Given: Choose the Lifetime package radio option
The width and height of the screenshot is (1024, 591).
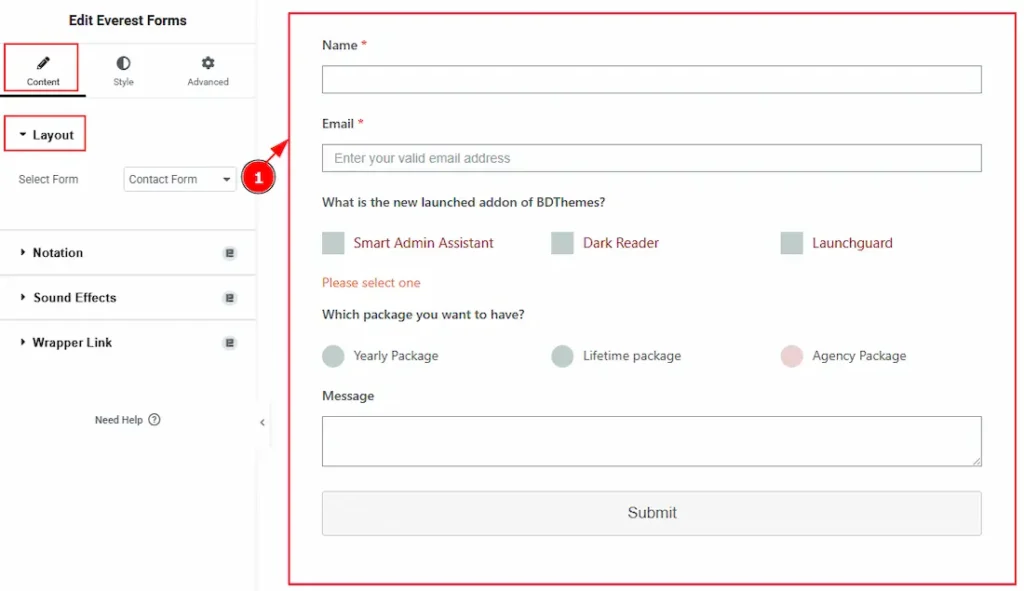Looking at the screenshot, I should point(562,356).
